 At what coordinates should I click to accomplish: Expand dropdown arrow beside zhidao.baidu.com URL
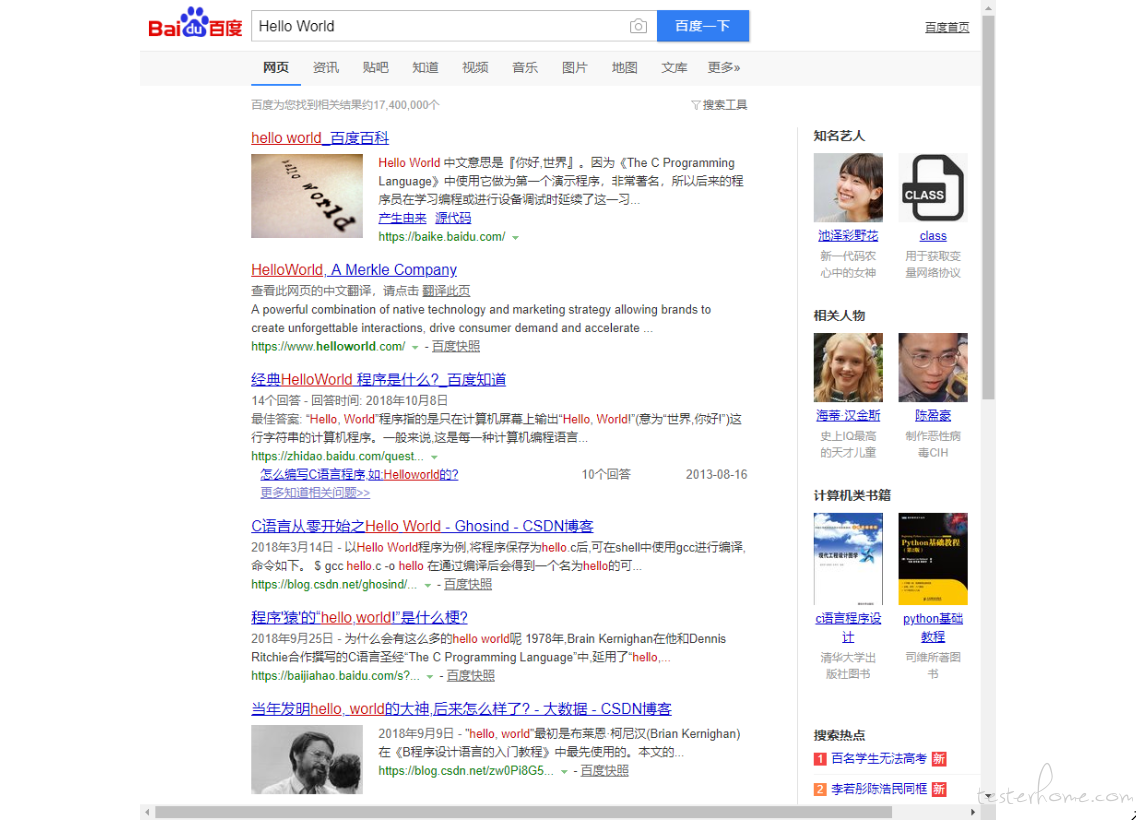tap(435, 457)
